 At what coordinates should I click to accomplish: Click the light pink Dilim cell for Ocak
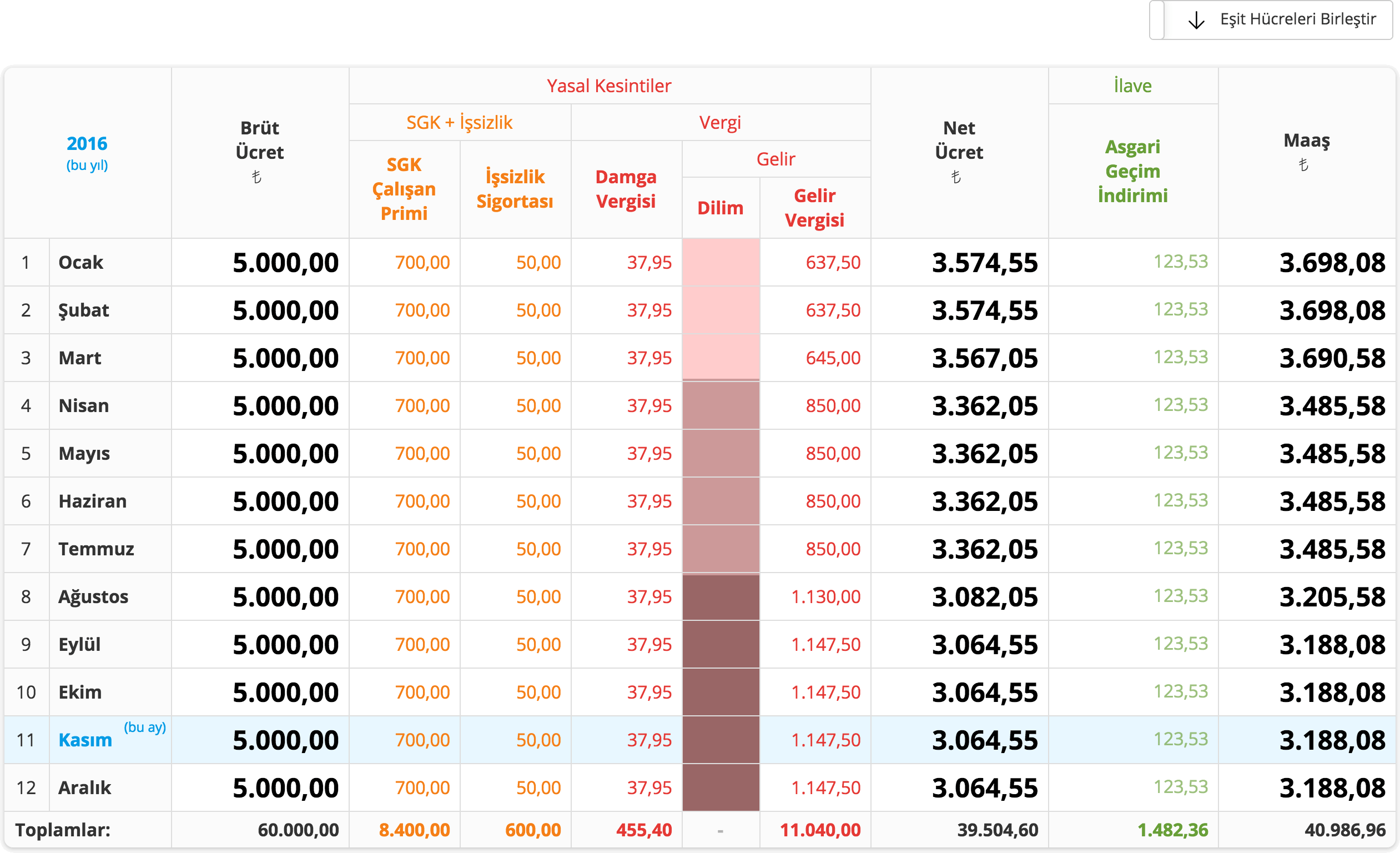(x=721, y=262)
